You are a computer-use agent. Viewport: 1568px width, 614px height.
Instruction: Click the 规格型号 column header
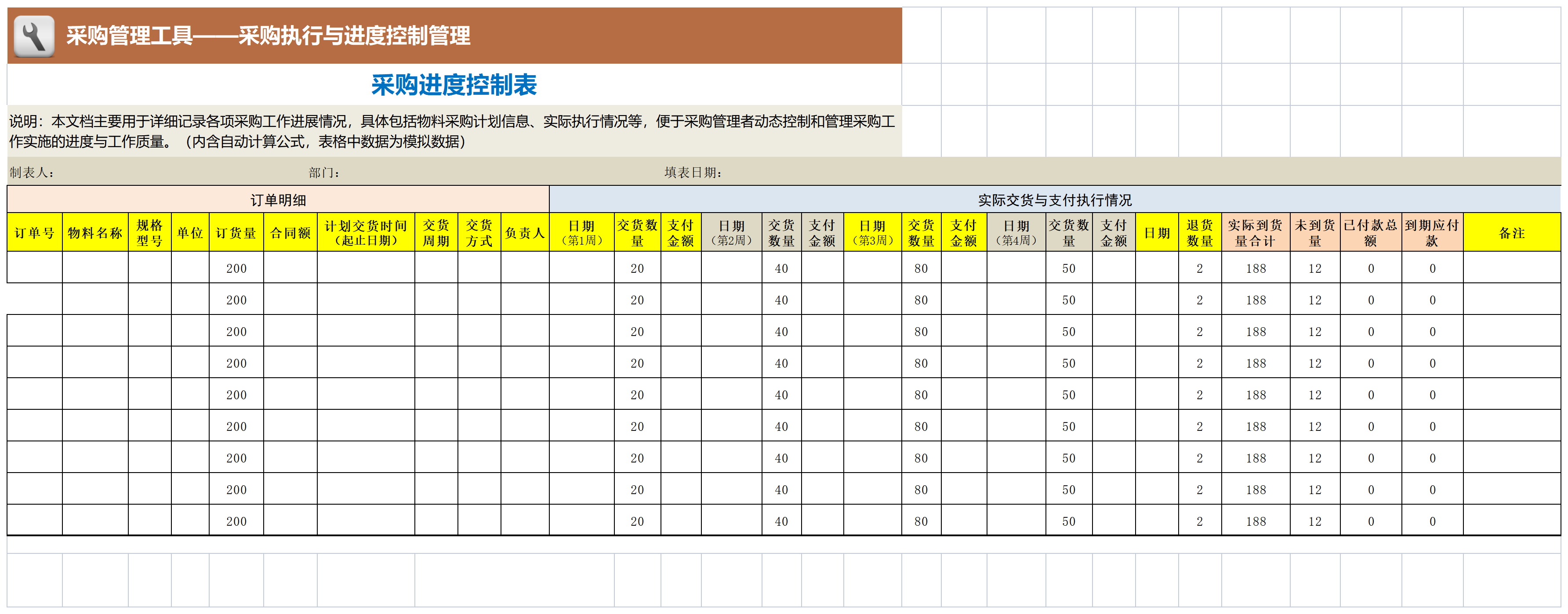[150, 232]
